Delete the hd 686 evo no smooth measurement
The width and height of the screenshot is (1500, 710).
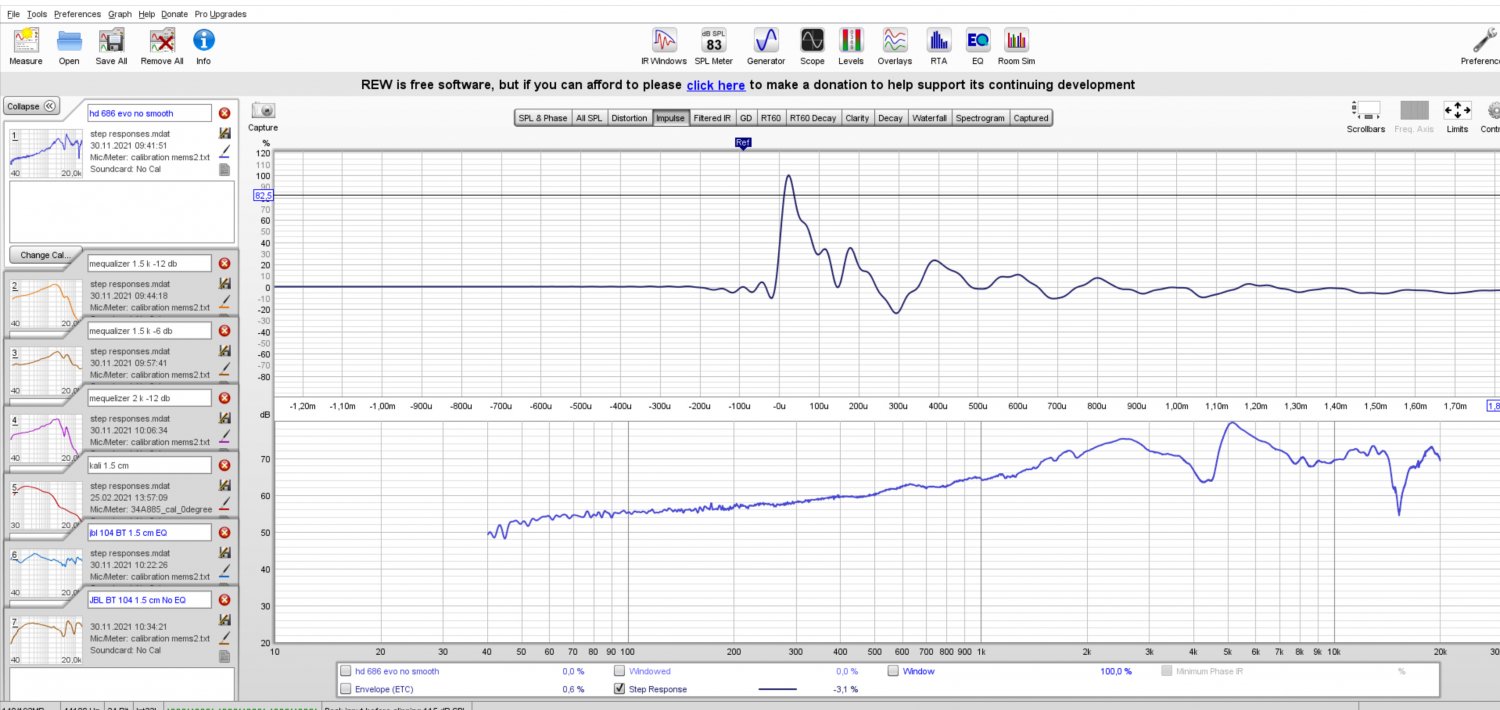click(x=224, y=113)
